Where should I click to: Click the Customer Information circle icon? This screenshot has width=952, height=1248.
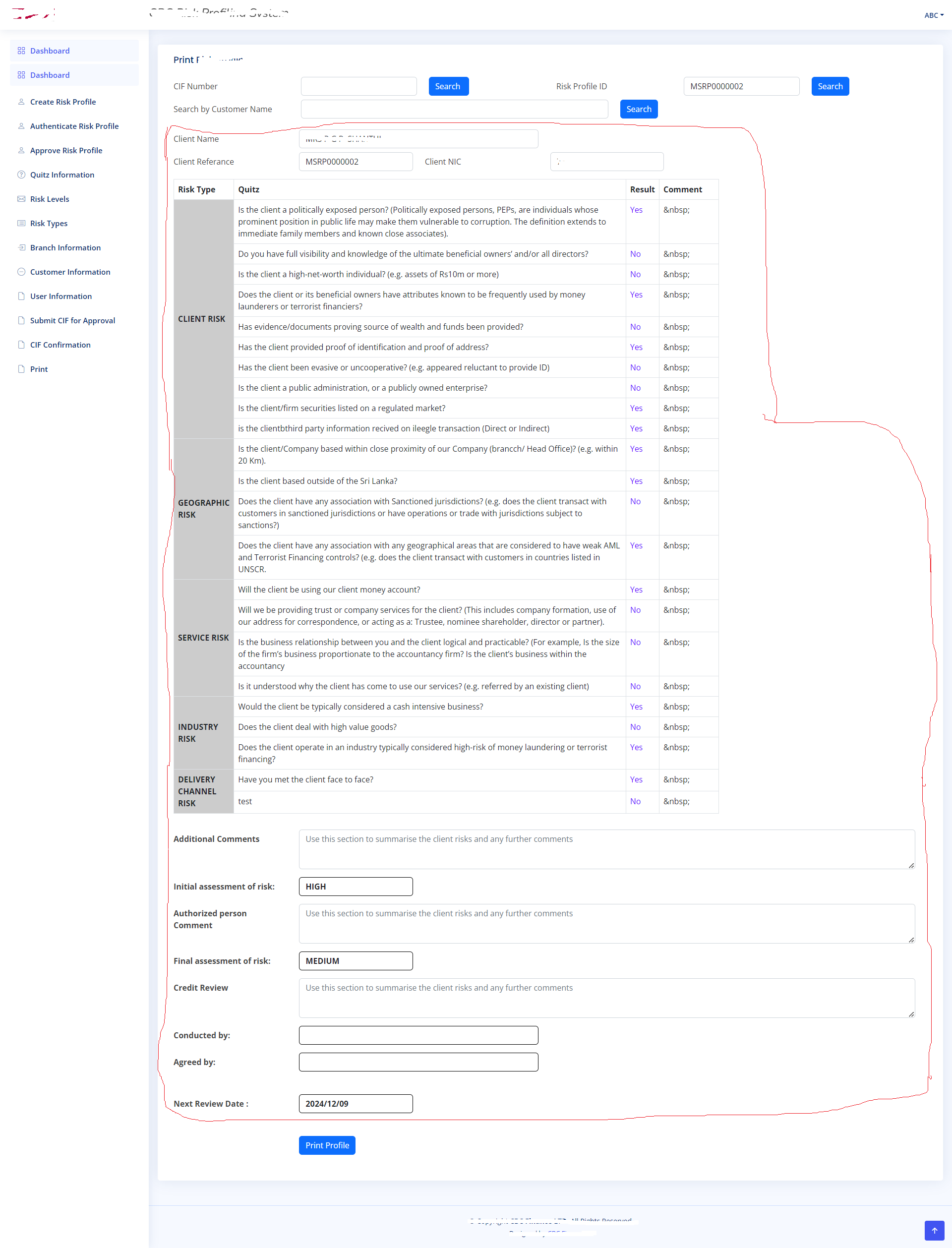tap(21, 272)
